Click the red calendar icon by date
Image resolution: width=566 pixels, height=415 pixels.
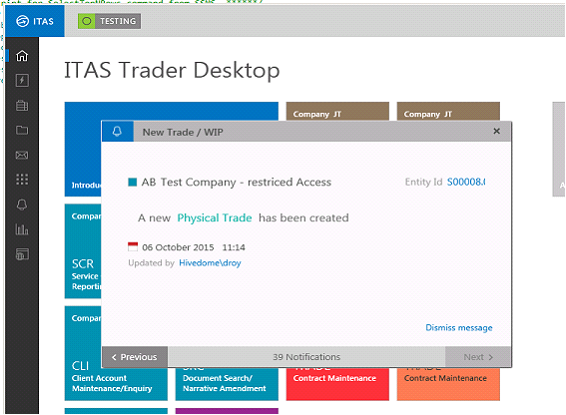click(x=133, y=247)
